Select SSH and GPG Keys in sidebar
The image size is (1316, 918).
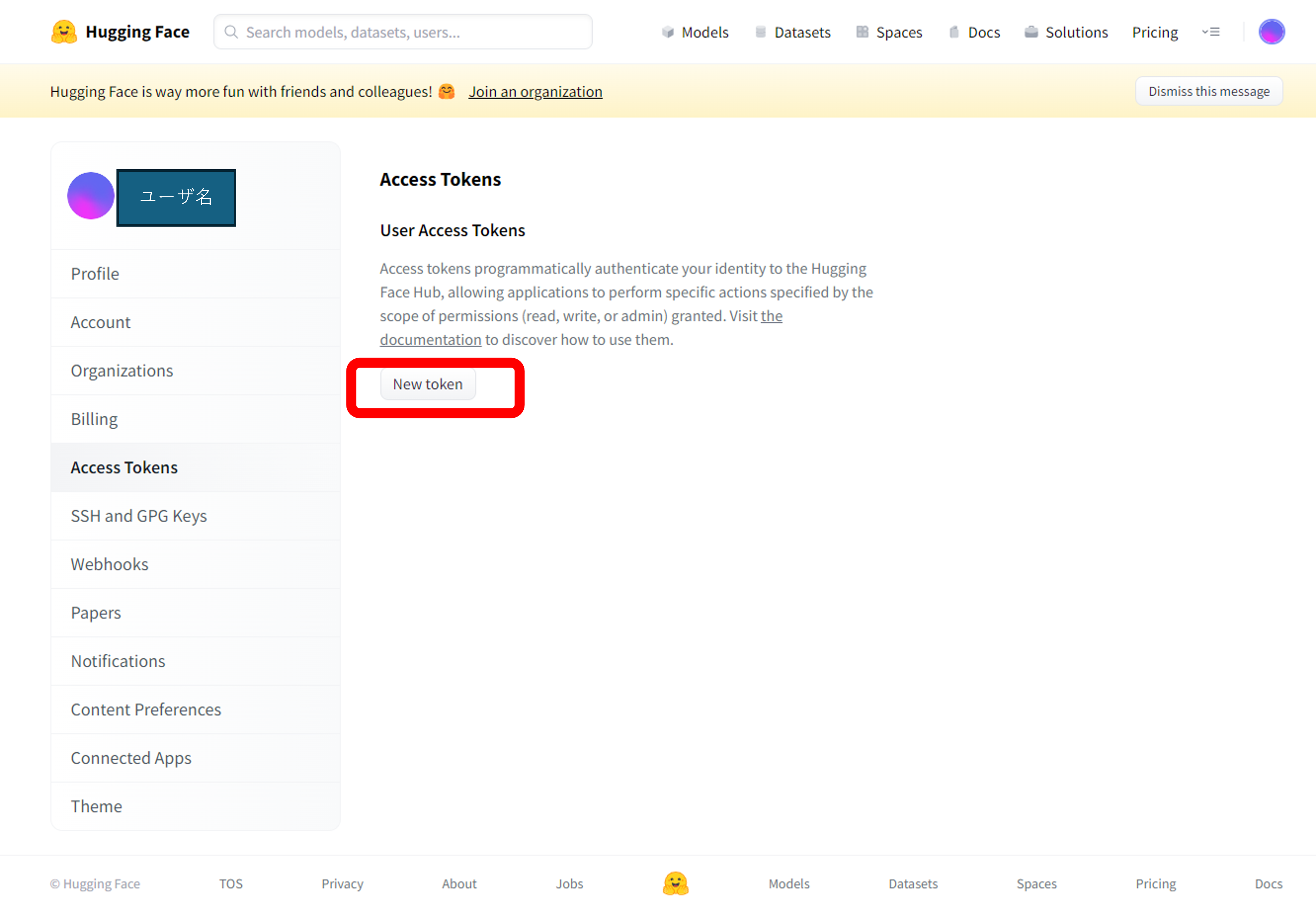click(139, 516)
